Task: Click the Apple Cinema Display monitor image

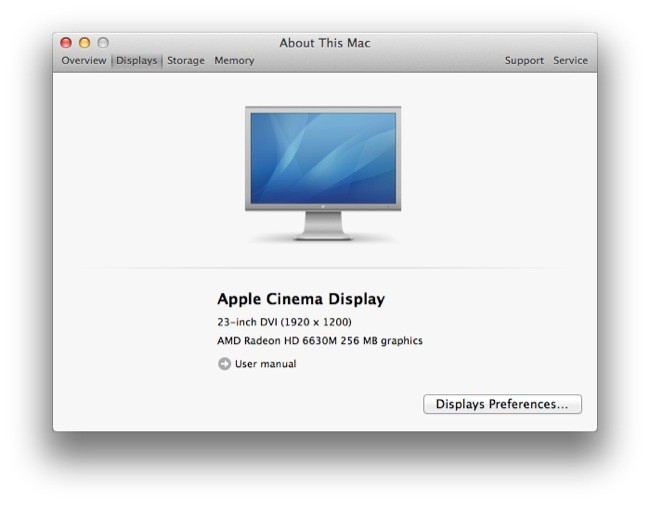Action: [323, 173]
